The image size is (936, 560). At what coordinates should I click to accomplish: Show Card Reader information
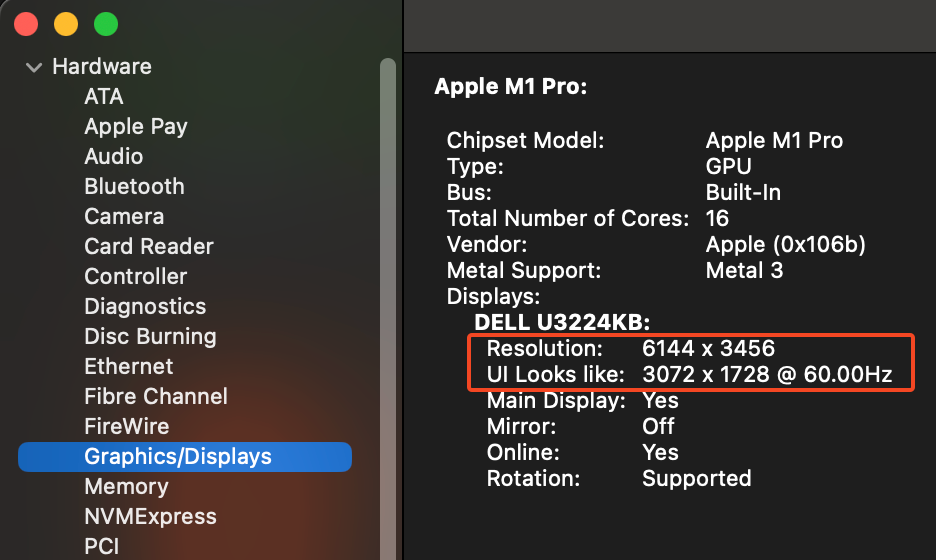(x=149, y=247)
